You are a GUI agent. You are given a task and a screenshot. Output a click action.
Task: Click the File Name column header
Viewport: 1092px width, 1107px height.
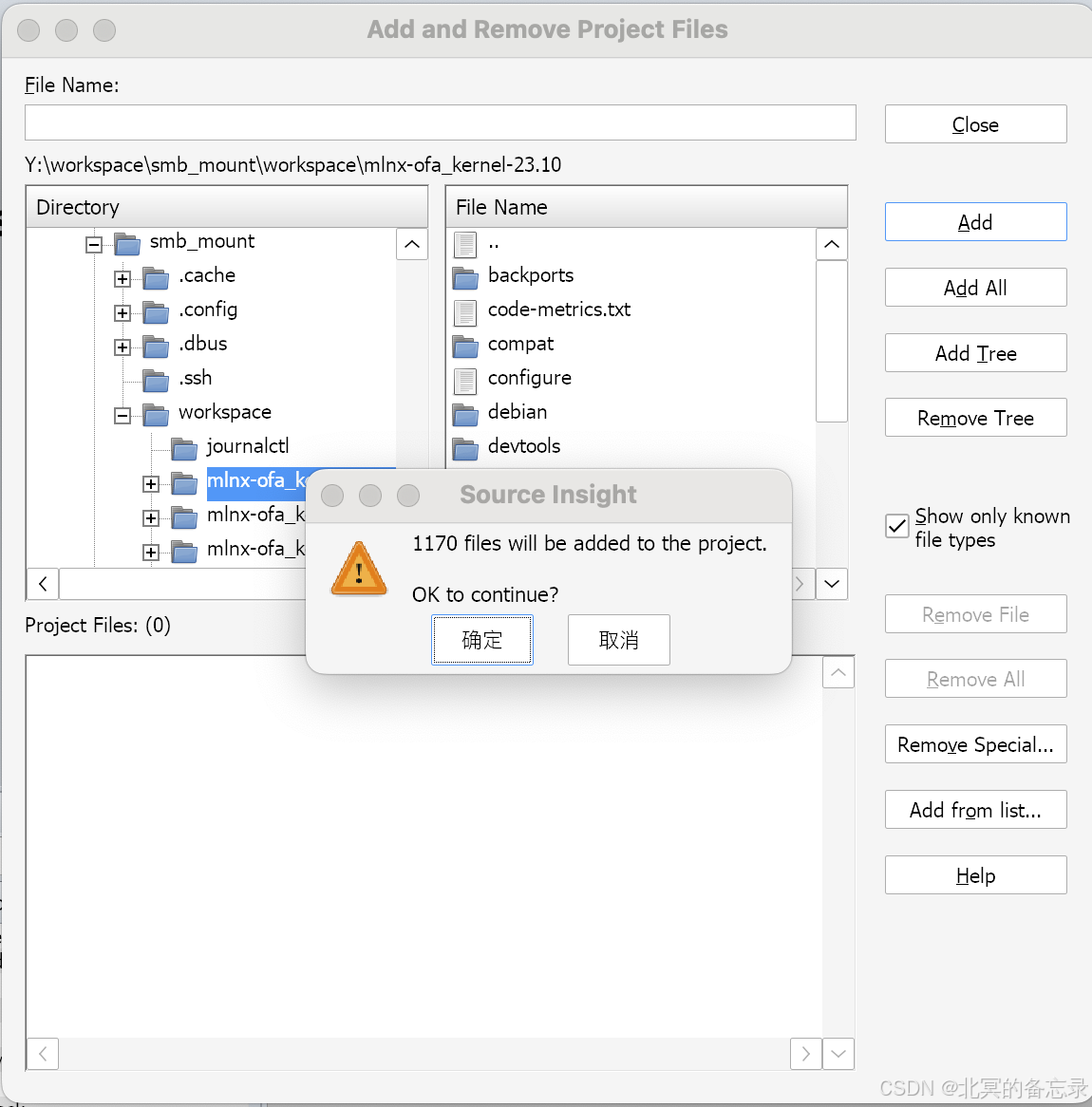(647, 207)
